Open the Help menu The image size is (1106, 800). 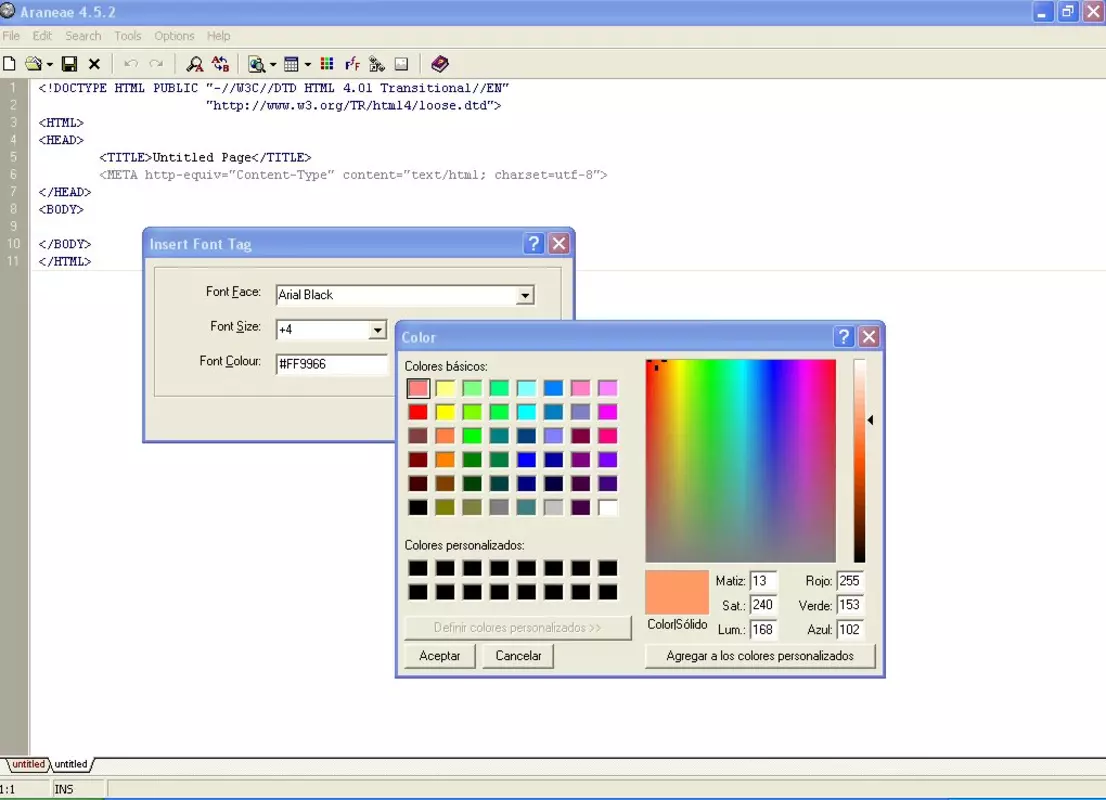[x=219, y=36]
